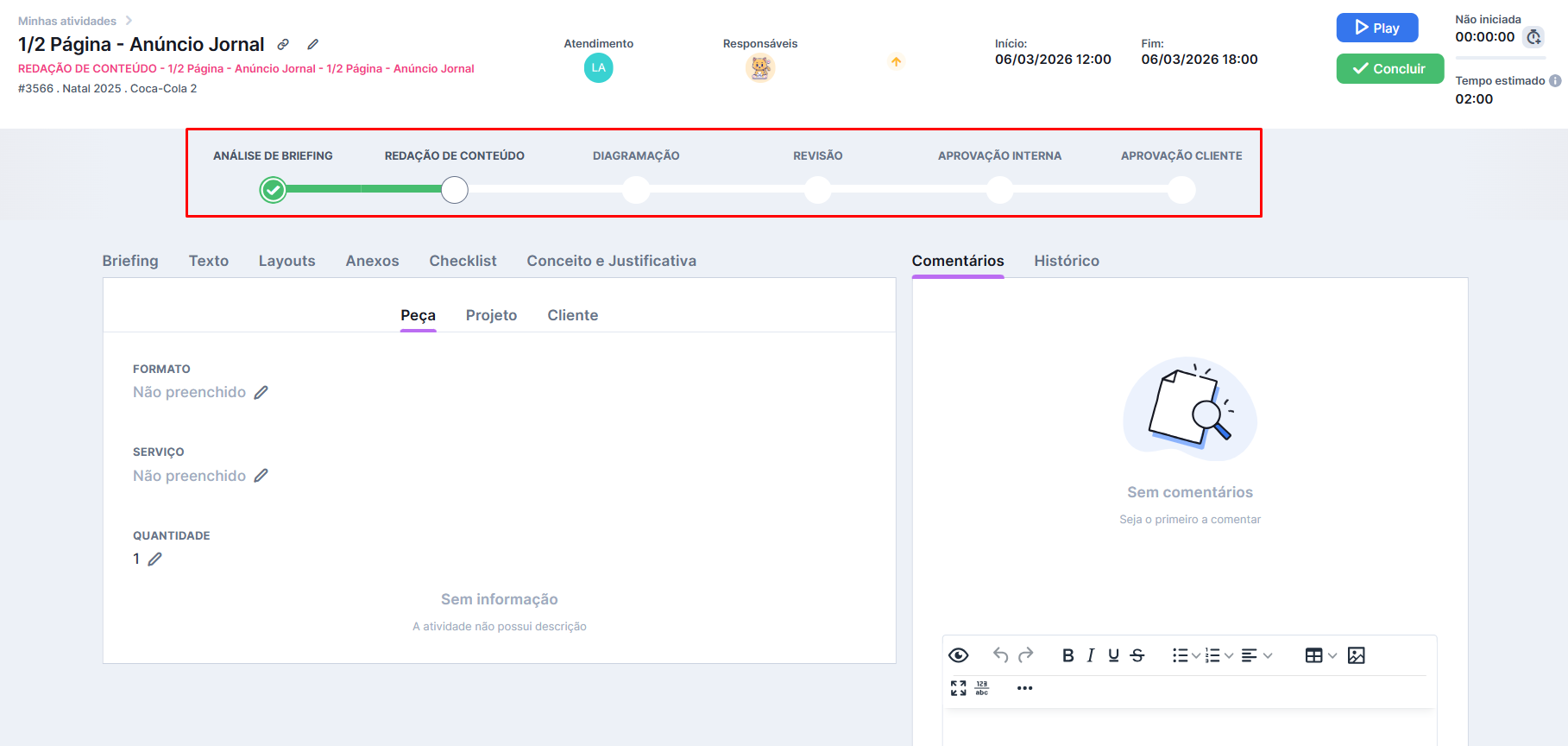Open the bullet list style dropdown arrow

(1196, 655)
